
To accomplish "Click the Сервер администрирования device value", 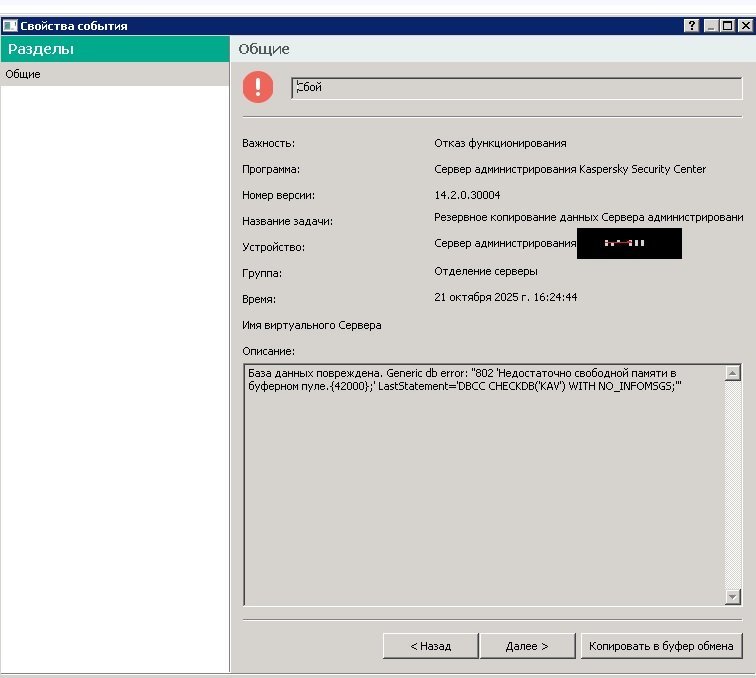I will point(505,244).
